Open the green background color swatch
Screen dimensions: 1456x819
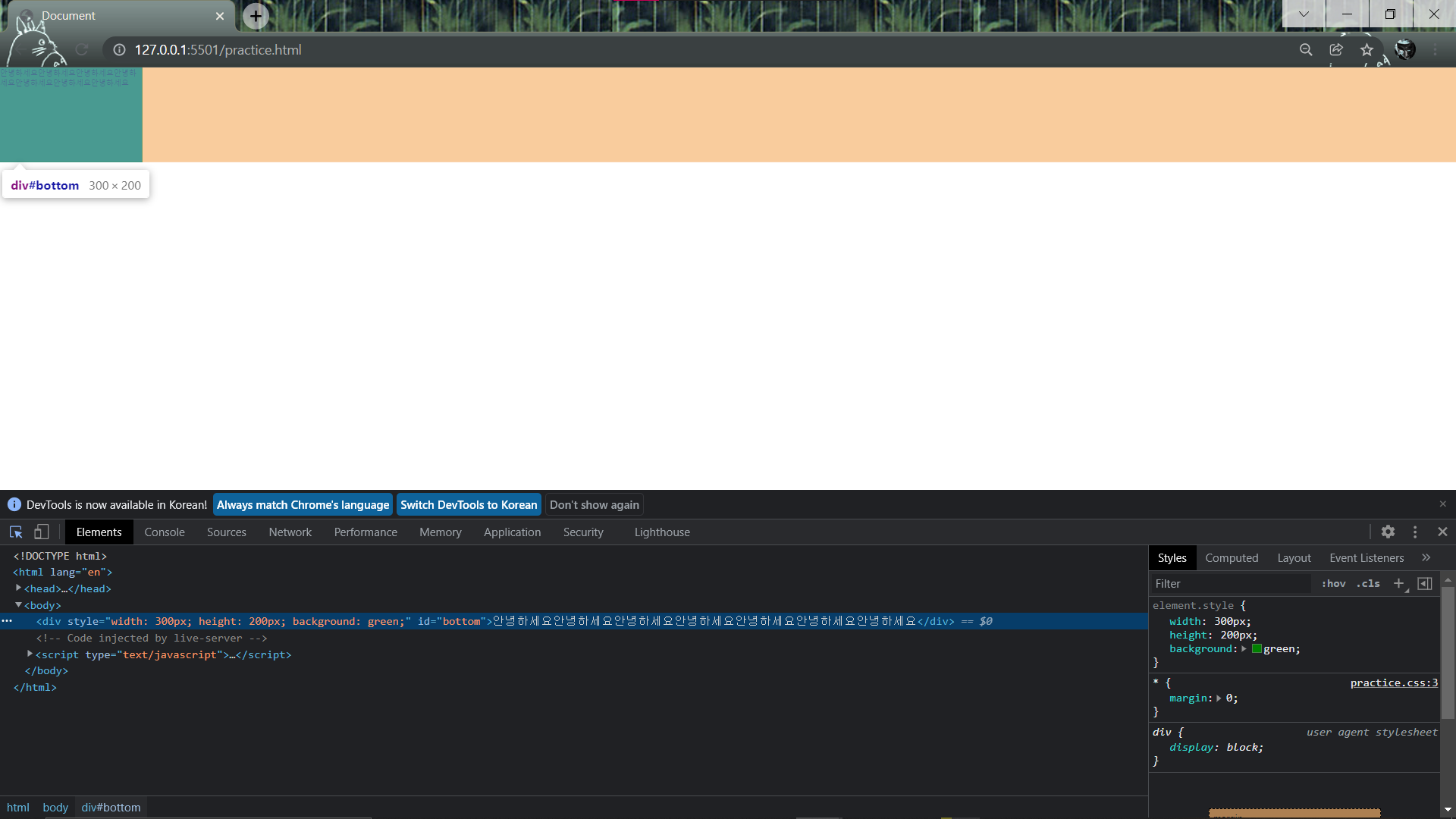(1257, 649)
